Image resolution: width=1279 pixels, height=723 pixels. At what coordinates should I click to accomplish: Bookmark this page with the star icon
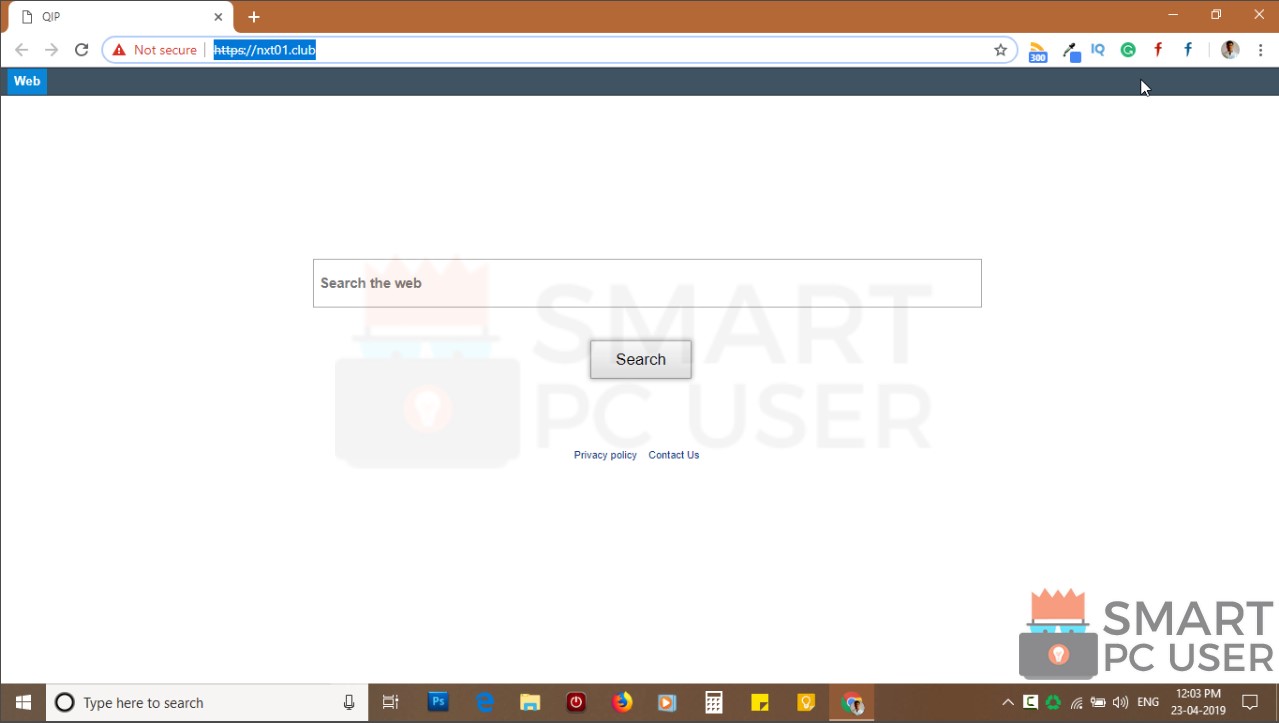[1000, 49]
